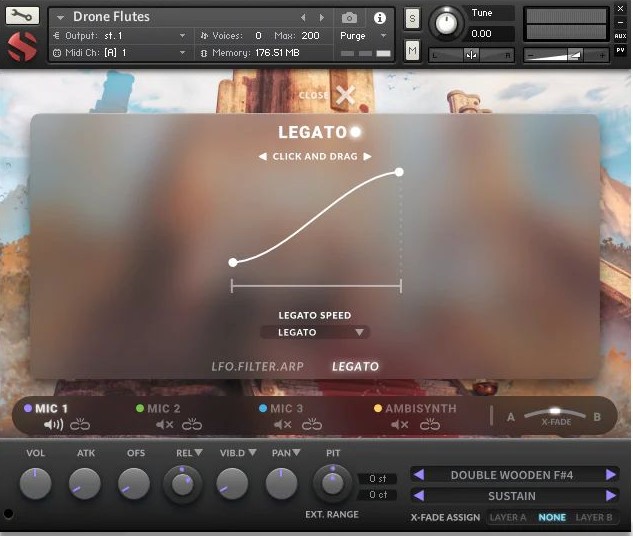Click the Tune 0.00 value field
The width and height of the screenshot is (633, 536).
pos(490,34)
